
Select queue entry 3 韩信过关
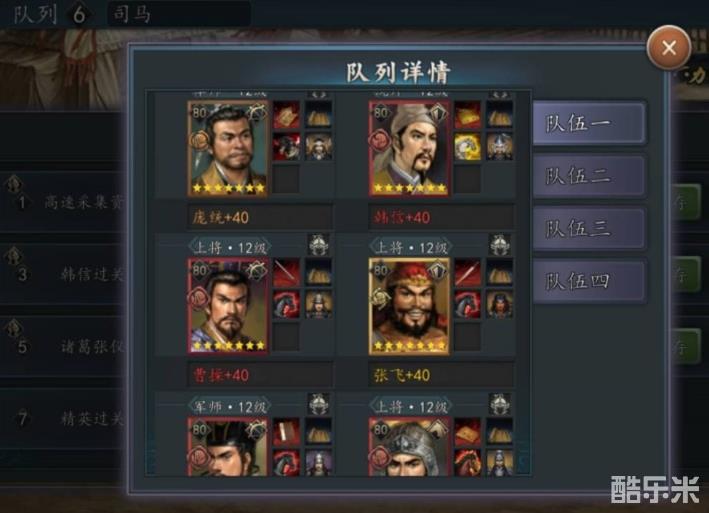click(x=63, y=274)
